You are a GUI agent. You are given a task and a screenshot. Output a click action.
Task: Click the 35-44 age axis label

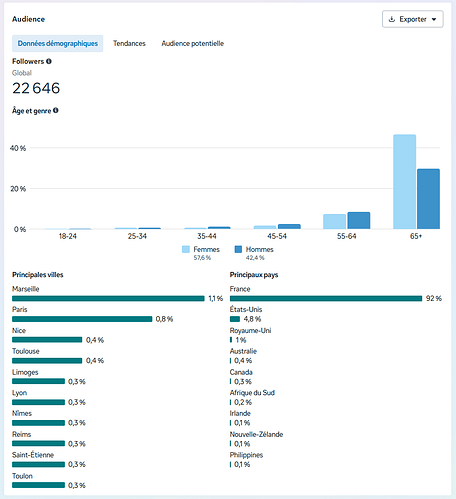point(207,236)
